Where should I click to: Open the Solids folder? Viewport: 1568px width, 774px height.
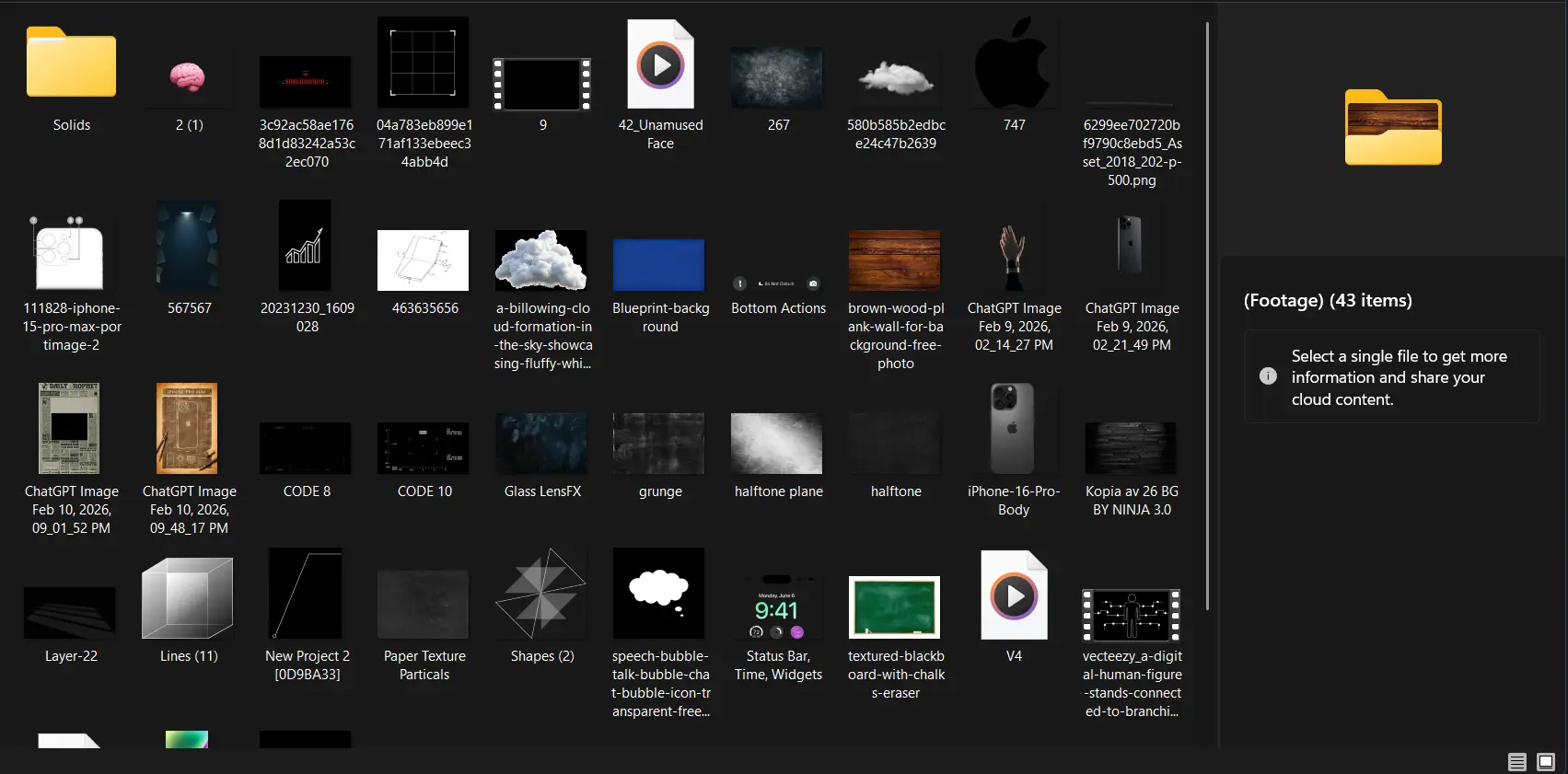71,64
